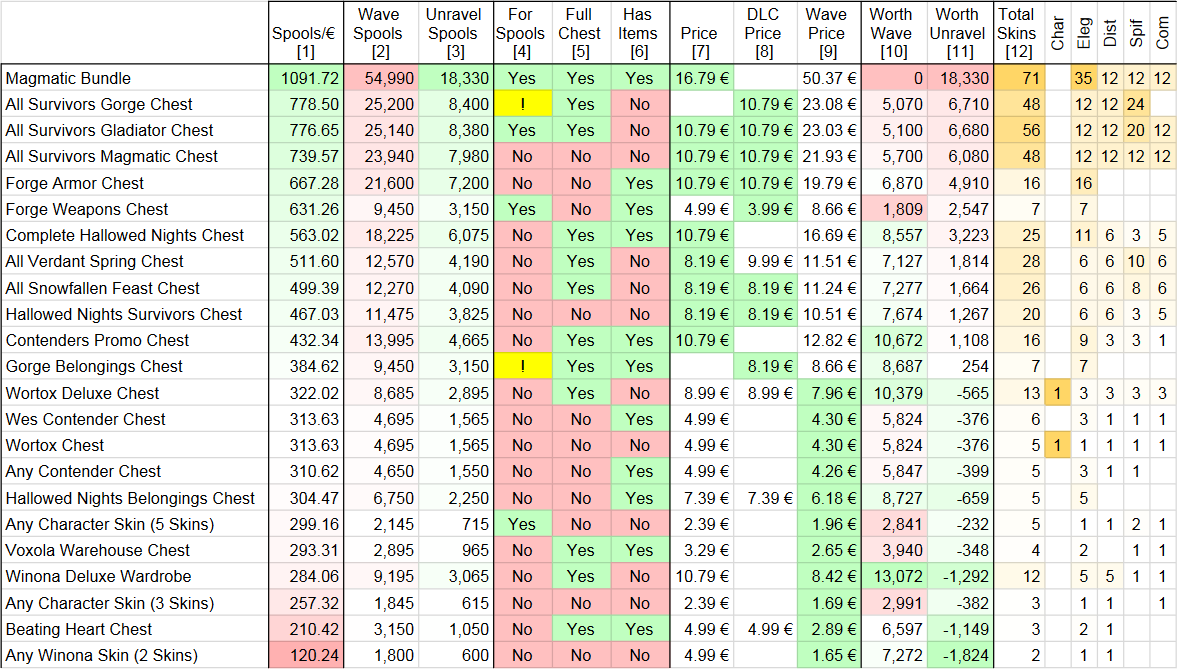Image resolution: width=1177 pixels, height=669 pixels.
Task: Click the Spools/€ column header
Action: tap(306, 33)
